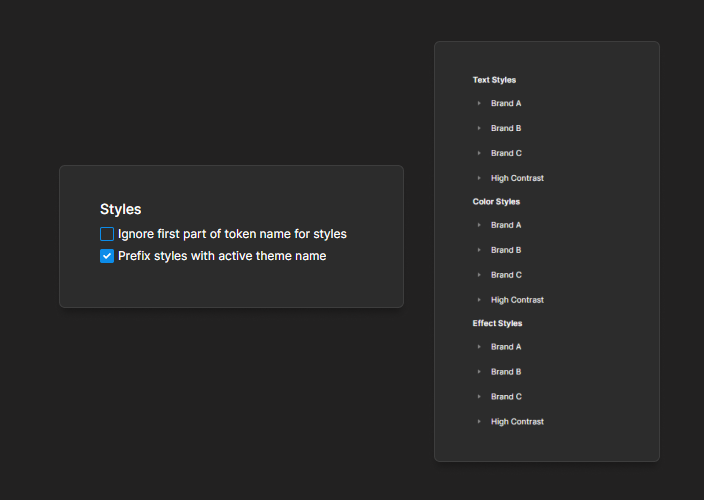This screenshot has width=704, height=500.
Task: Expand Brand A arrow under Effect Styles
Action: 479,346
